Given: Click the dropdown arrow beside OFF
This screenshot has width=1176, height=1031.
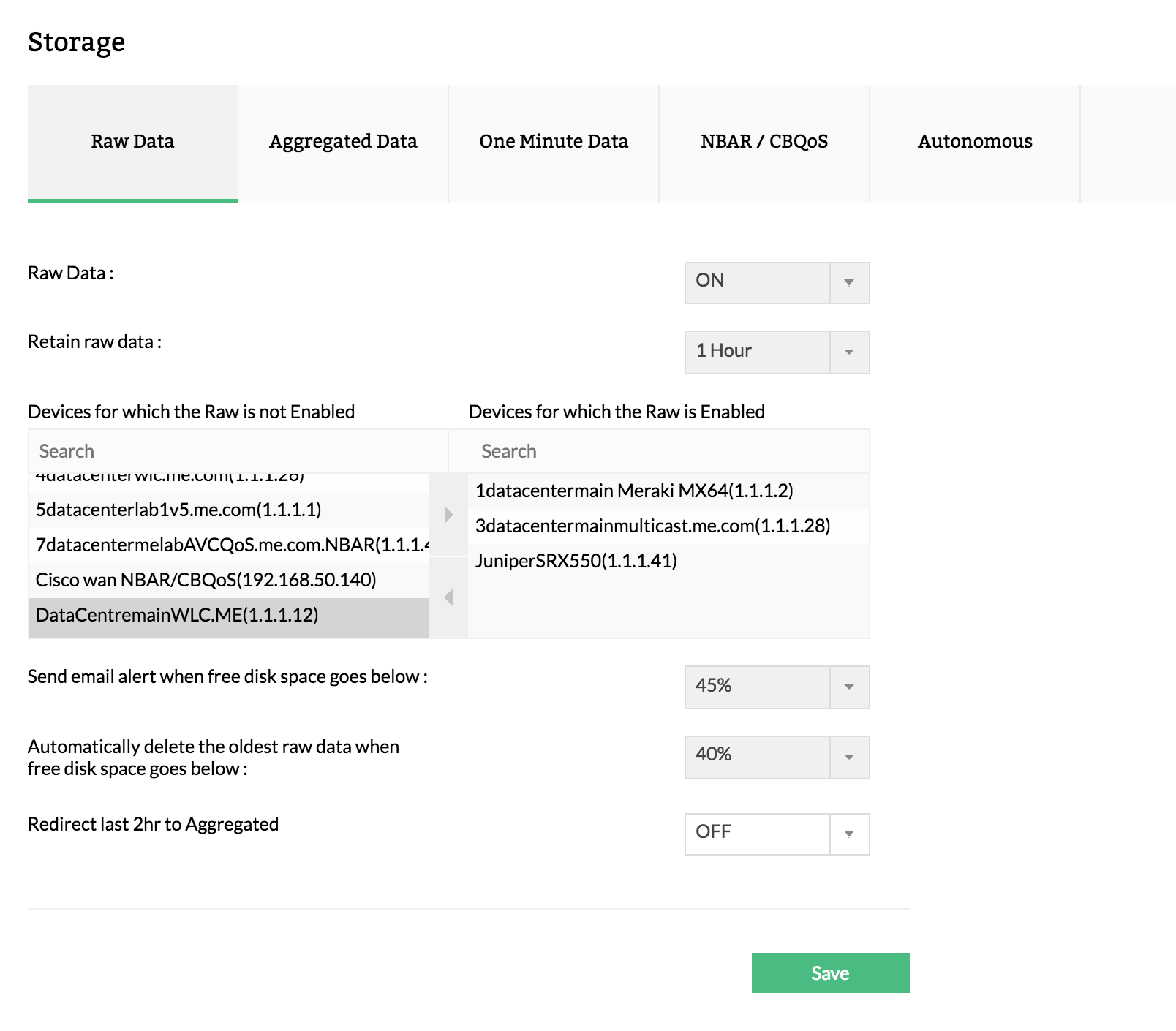Looking at the screenshot, I should pyautogui.click(x=848, y=834).
